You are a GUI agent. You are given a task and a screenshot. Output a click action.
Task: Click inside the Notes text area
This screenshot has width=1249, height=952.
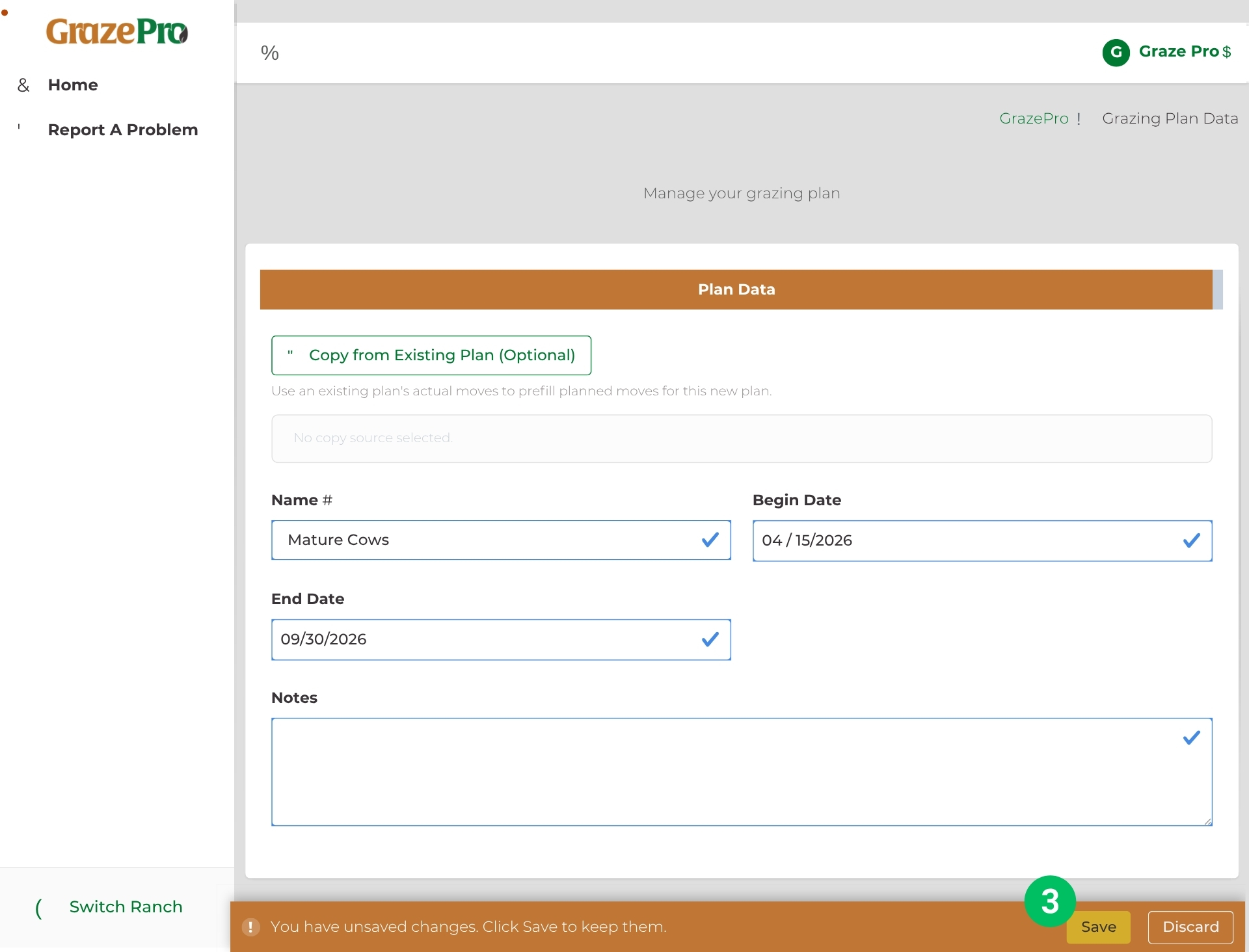click(742, 772)
